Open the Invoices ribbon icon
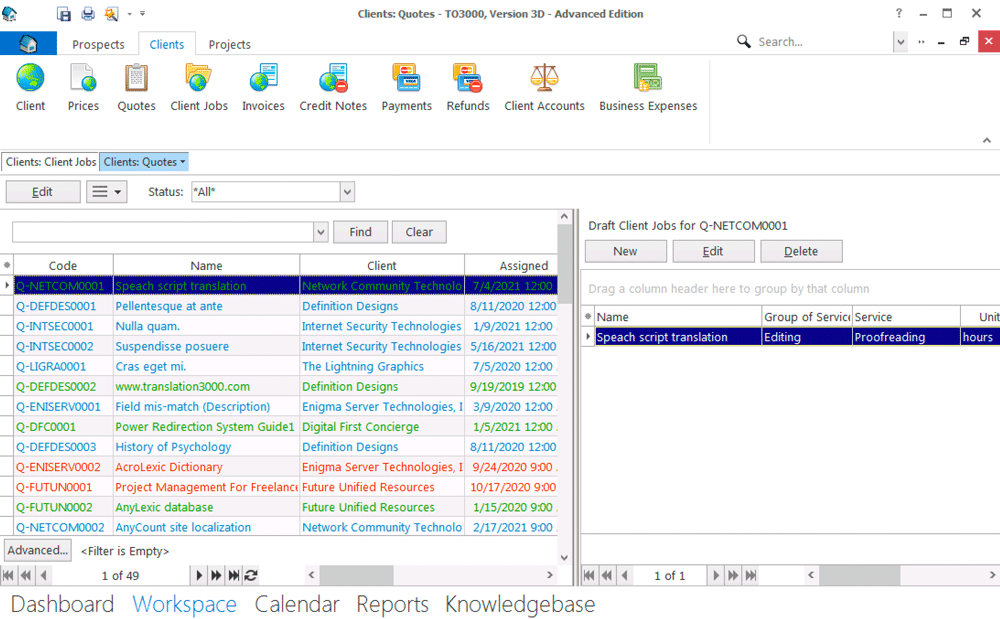Screen dimensions: 1000x619 pyautogui.click(x=263, y=87)
